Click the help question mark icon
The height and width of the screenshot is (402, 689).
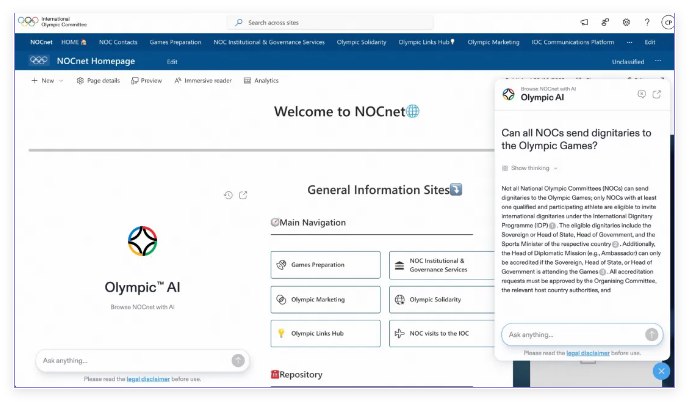coord(647,21)
